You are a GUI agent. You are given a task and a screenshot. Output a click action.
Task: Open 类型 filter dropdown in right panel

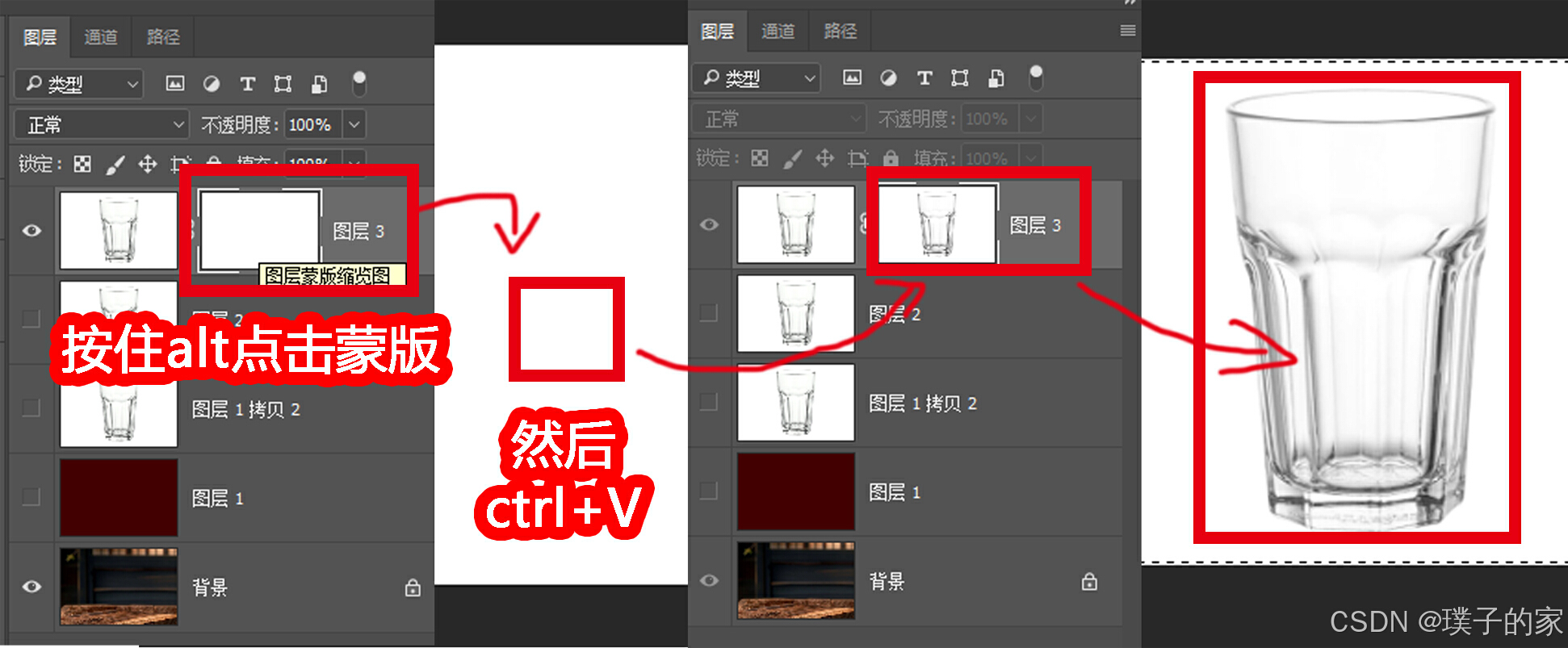coord(757,77)
